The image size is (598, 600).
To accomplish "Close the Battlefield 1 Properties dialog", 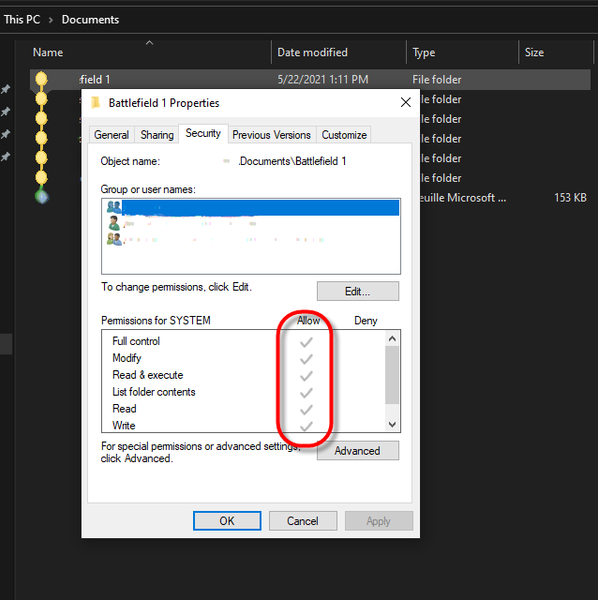I will point(406,102).
